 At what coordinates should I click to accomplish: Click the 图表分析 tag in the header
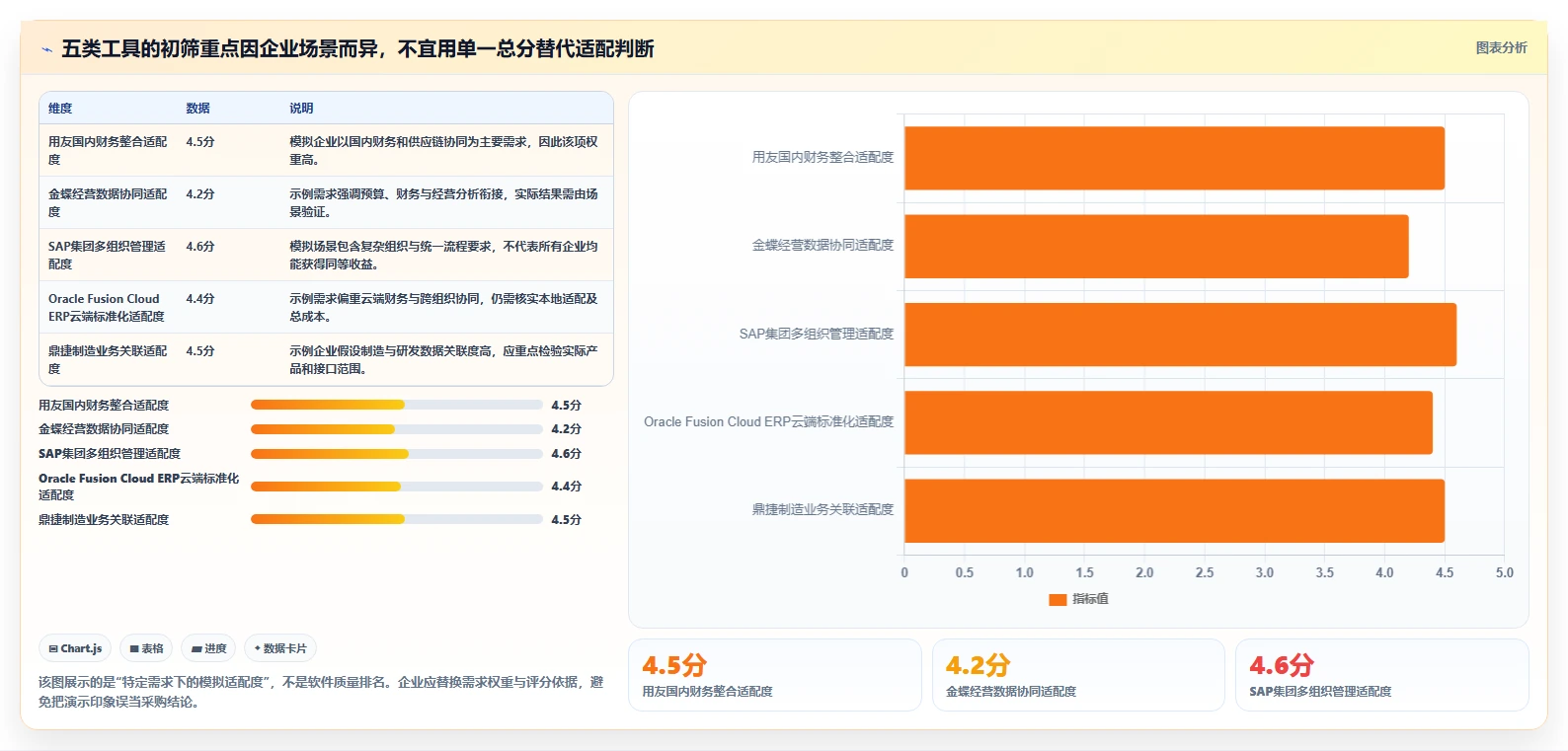1501,47
